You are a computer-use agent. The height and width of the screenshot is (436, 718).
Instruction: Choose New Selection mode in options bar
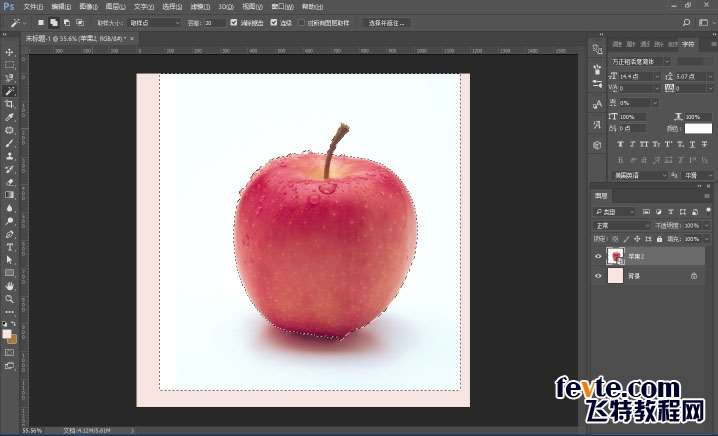pos(41,22)
